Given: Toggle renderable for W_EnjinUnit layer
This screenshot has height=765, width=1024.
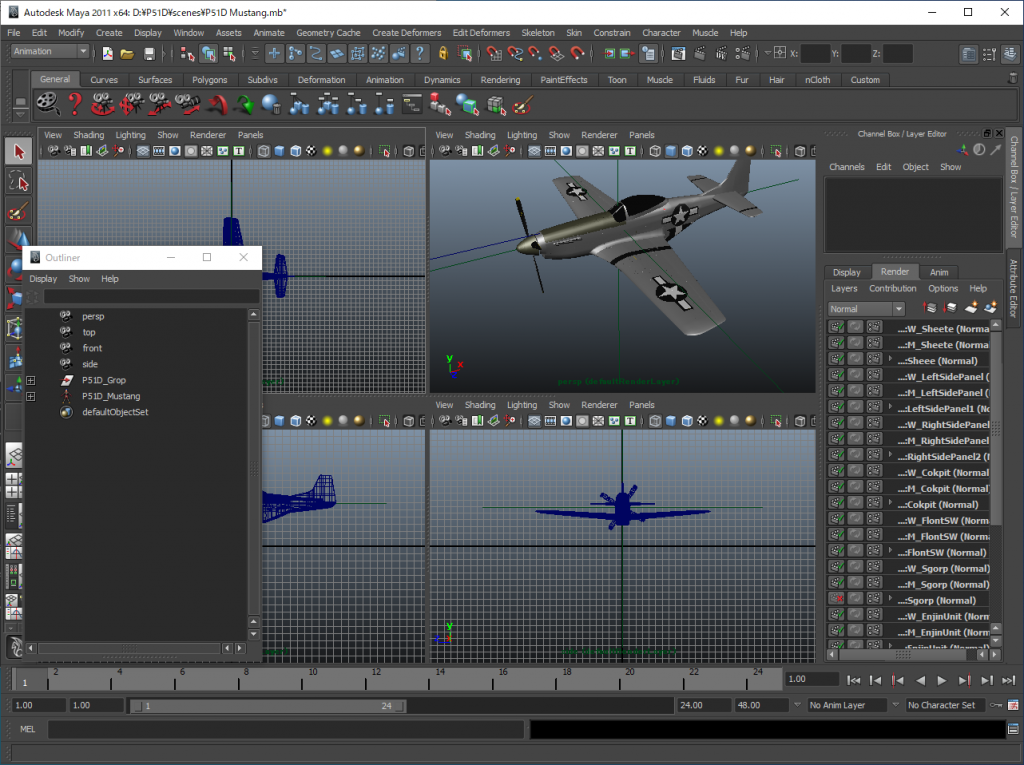Looking at the screenshot, I should tap(836, 615).
